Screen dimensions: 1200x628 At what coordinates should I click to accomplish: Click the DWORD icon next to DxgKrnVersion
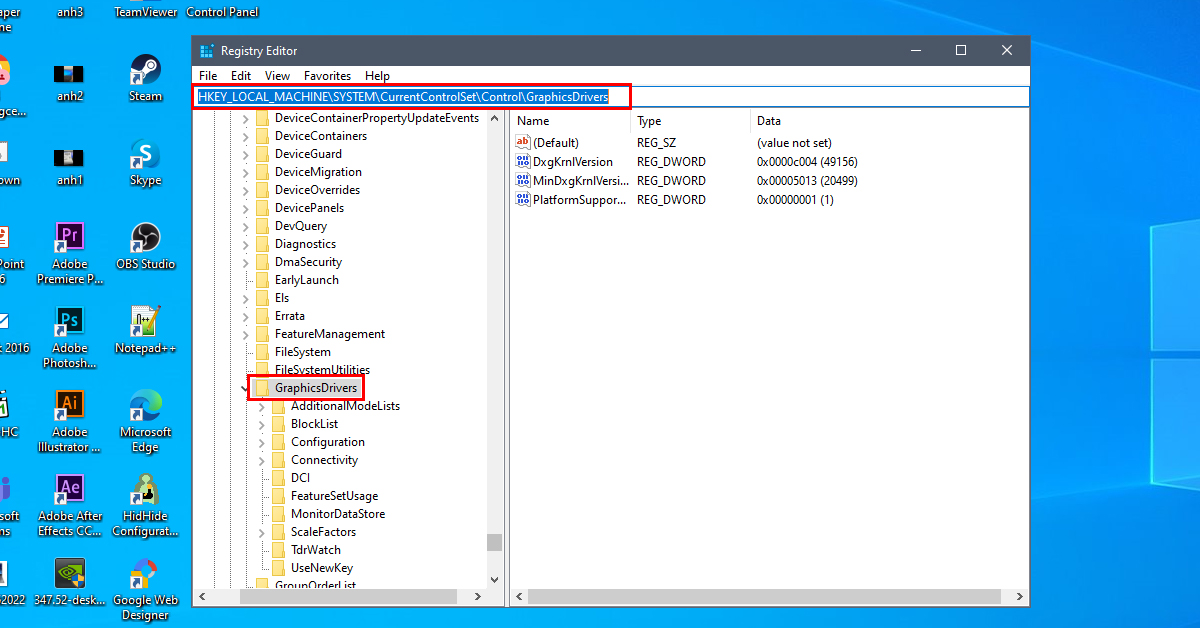521,161
